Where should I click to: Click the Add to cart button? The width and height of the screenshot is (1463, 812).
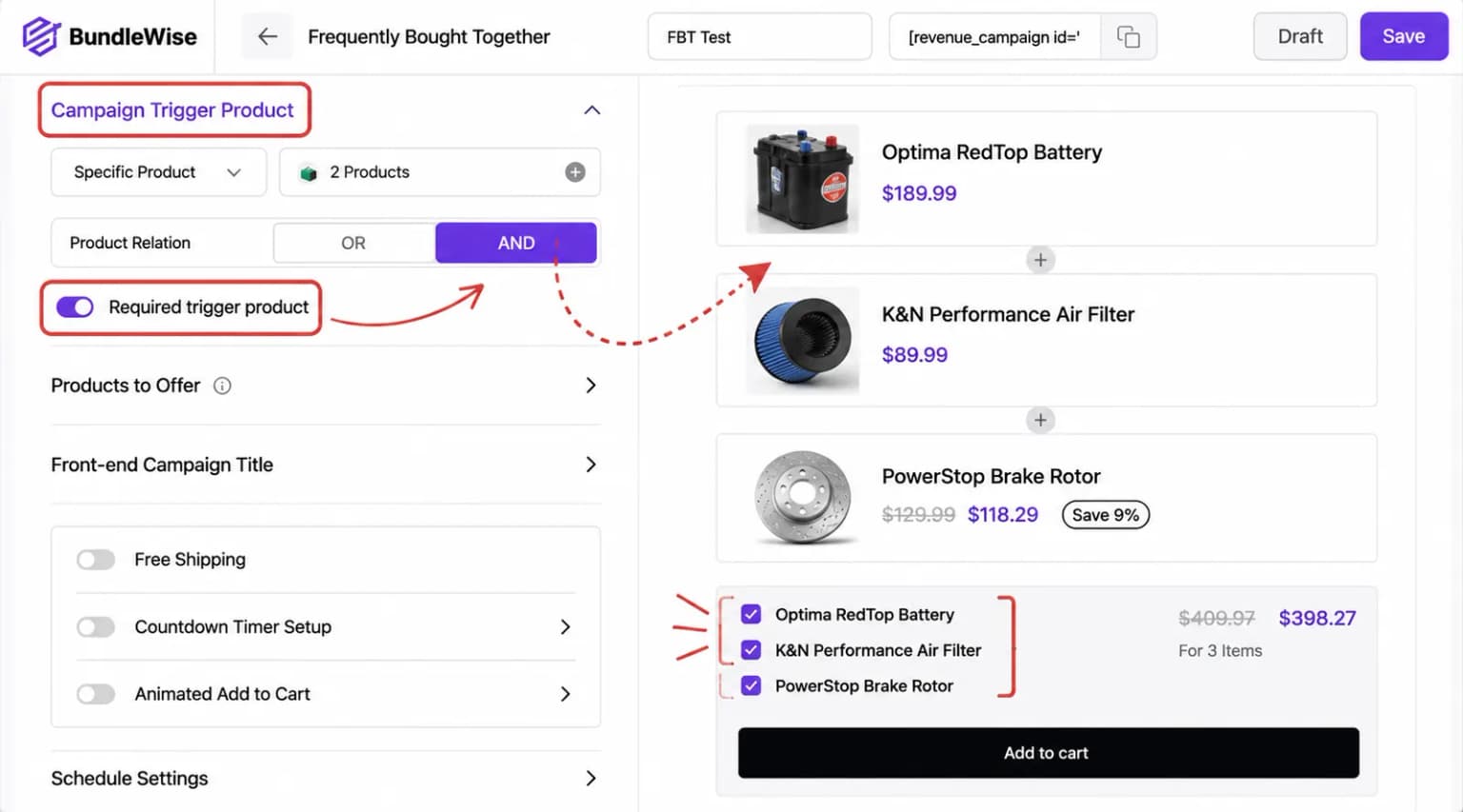click(1048, 753)
